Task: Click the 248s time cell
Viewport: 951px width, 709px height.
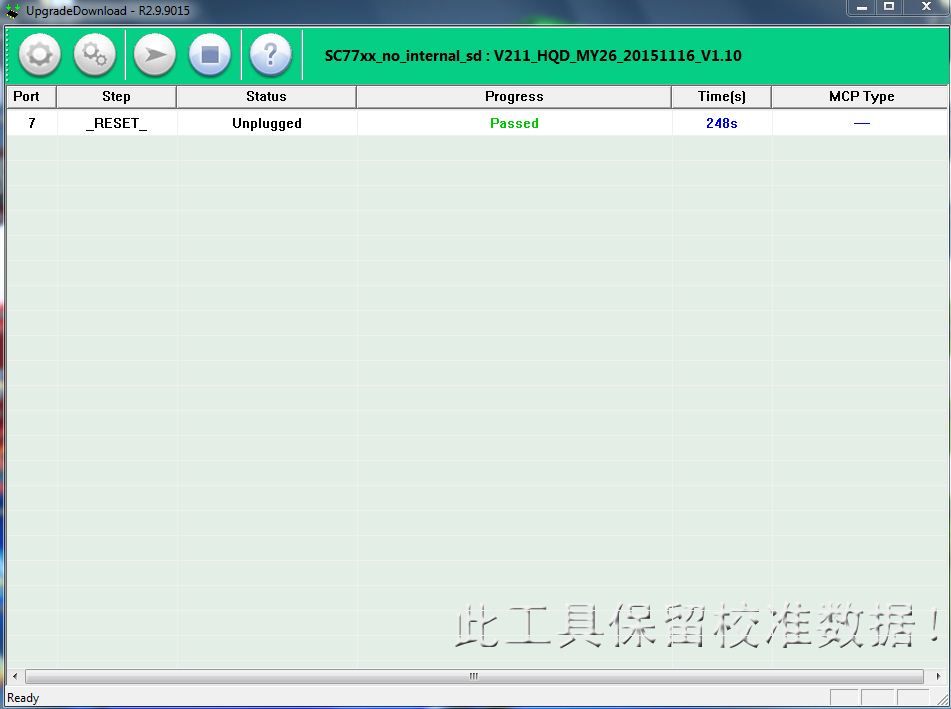Action: pos(721,123)
